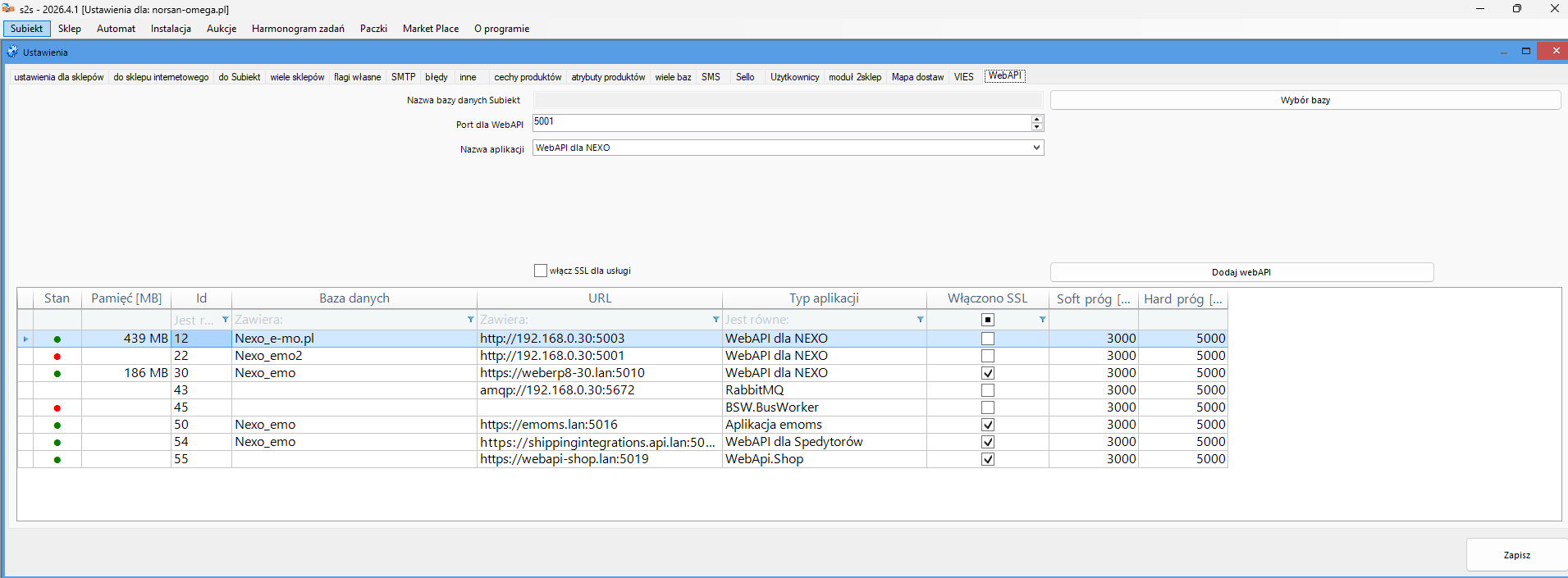The width and height of the screenshot is (1568, 578).
Task: Click the Dodaj webAPI button
Action: 1241,272
